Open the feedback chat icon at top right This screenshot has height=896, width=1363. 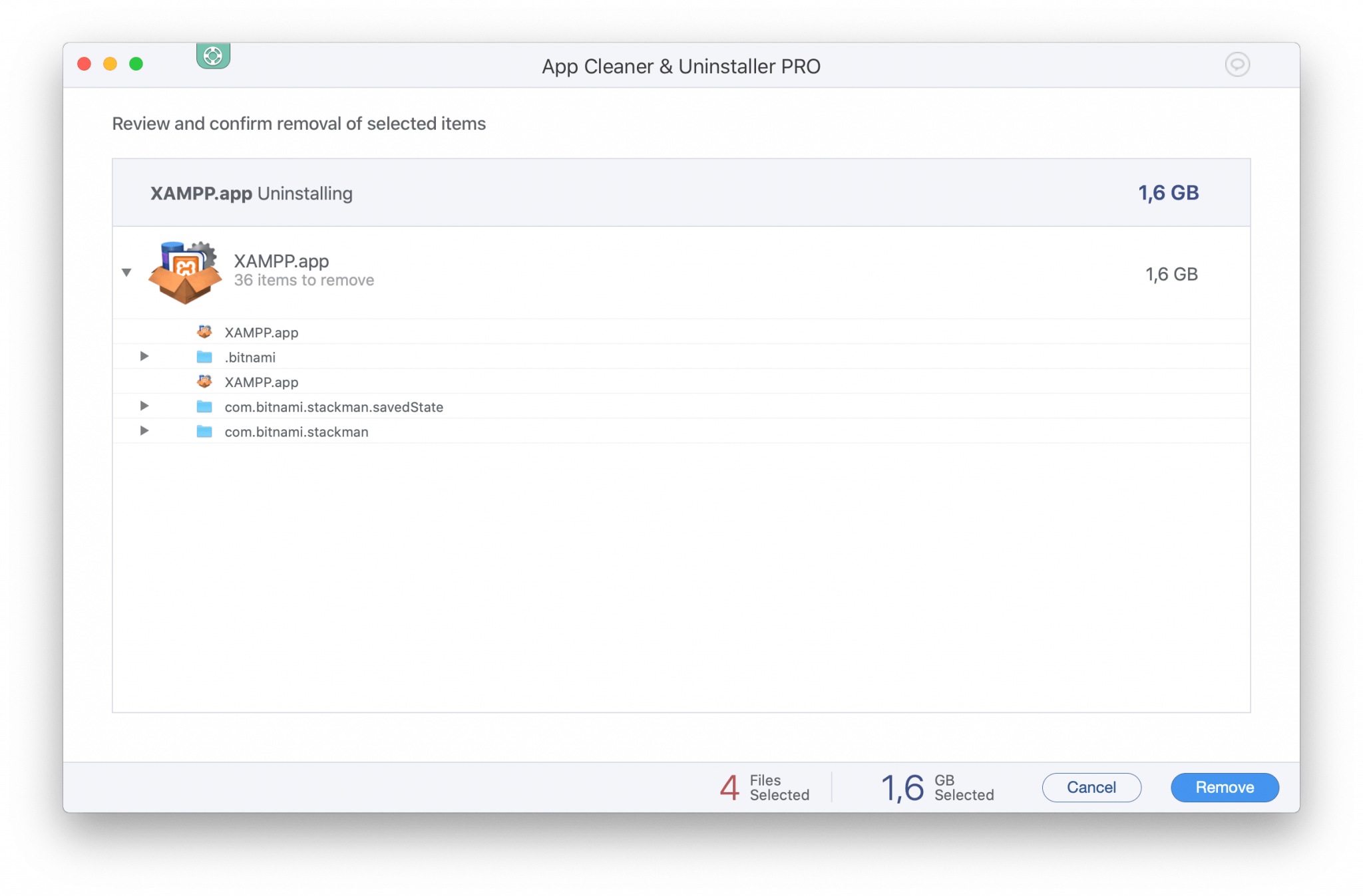(x=1238, y=65)
